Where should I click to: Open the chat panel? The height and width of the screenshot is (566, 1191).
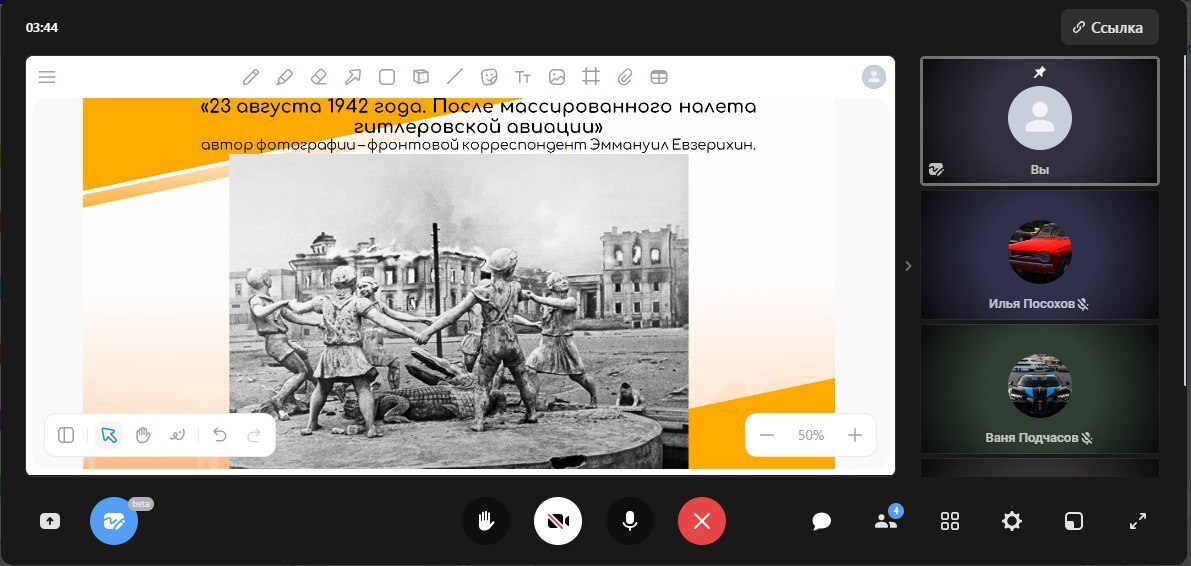[821, 521]
